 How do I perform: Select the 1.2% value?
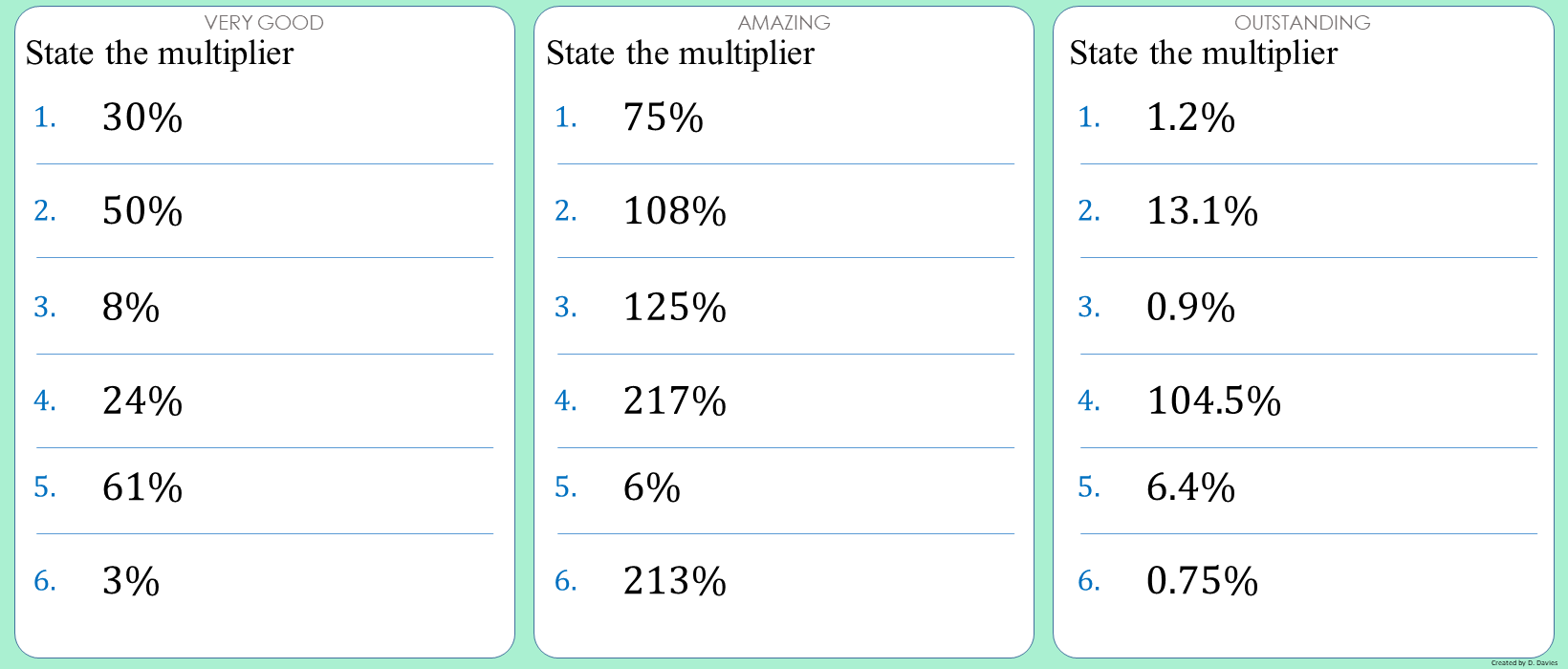(x=1190, y=119)
